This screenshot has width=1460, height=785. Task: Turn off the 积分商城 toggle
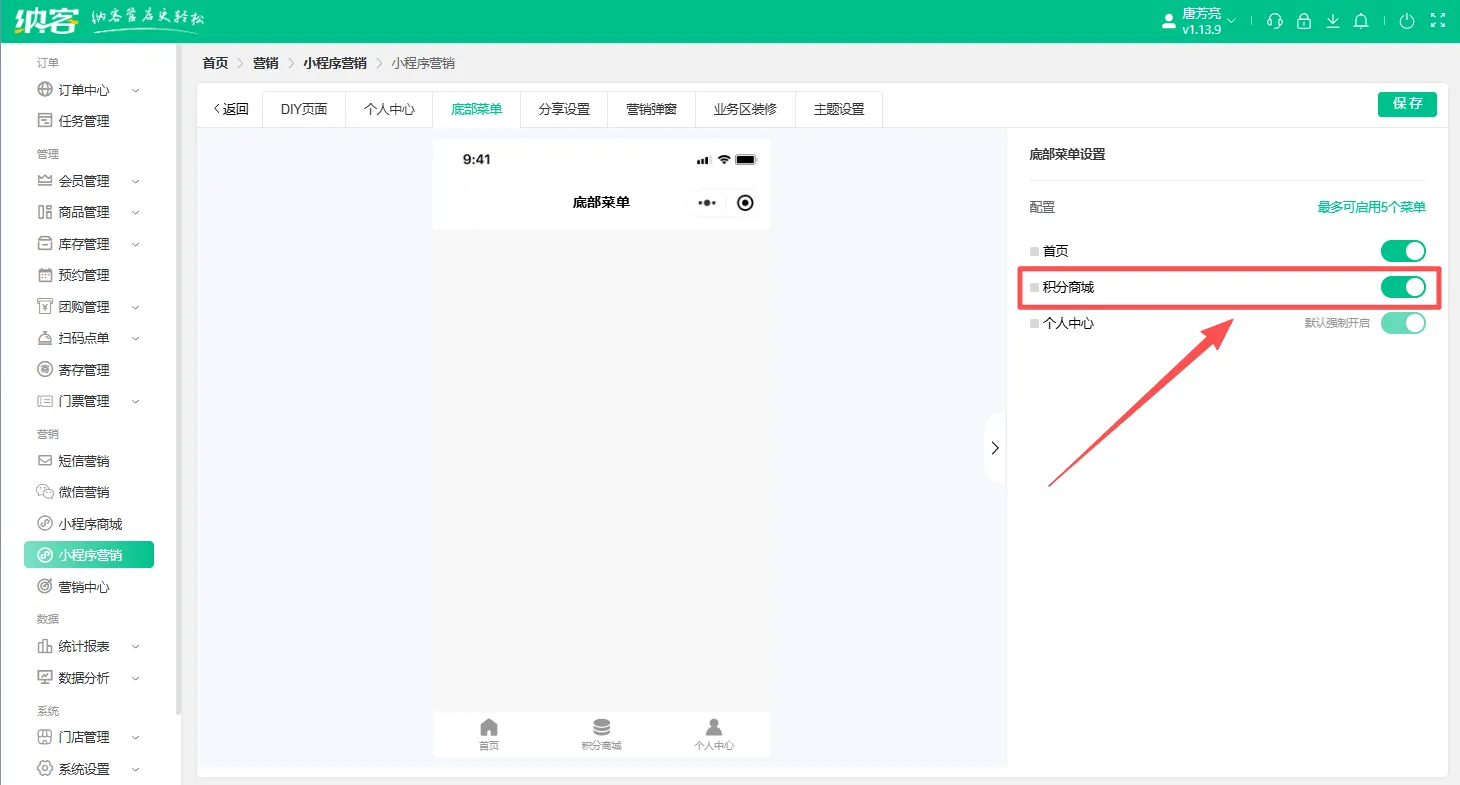click(1403, 287)
